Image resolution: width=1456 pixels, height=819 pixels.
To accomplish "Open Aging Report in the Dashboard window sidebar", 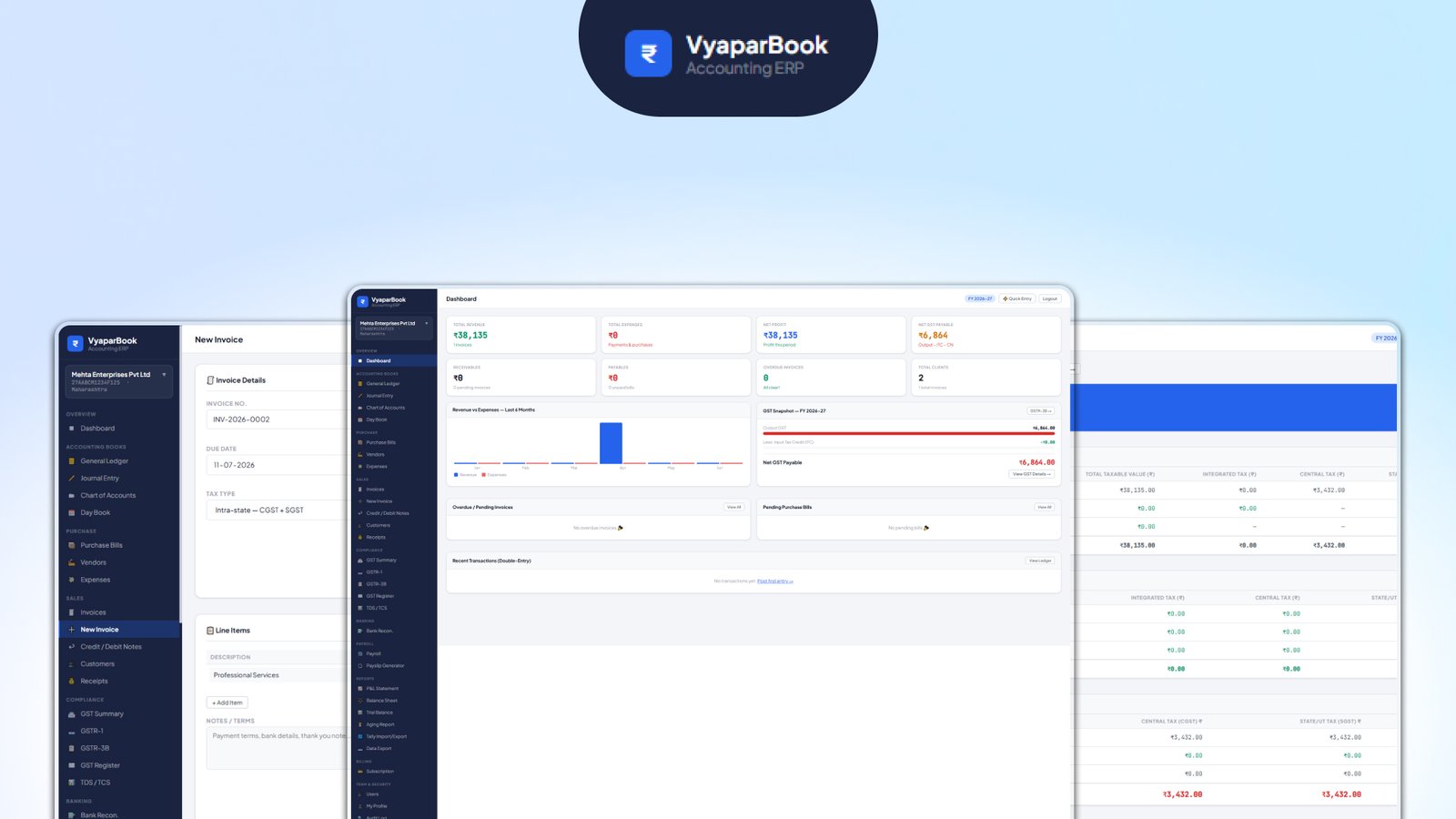I will pos(394,725).
